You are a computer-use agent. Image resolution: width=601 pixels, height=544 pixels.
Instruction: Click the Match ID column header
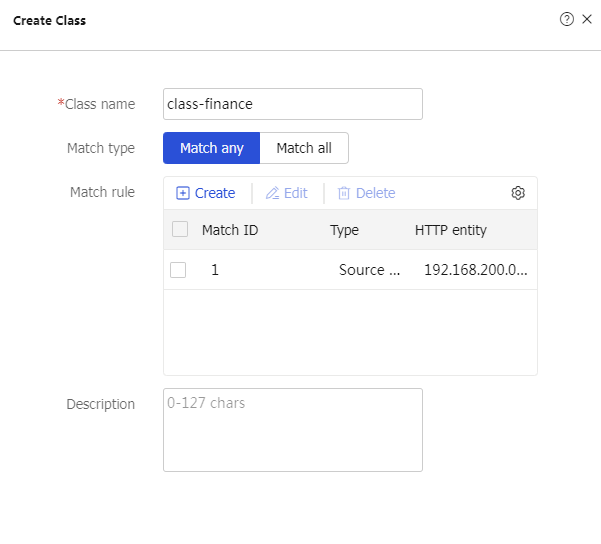230,230
